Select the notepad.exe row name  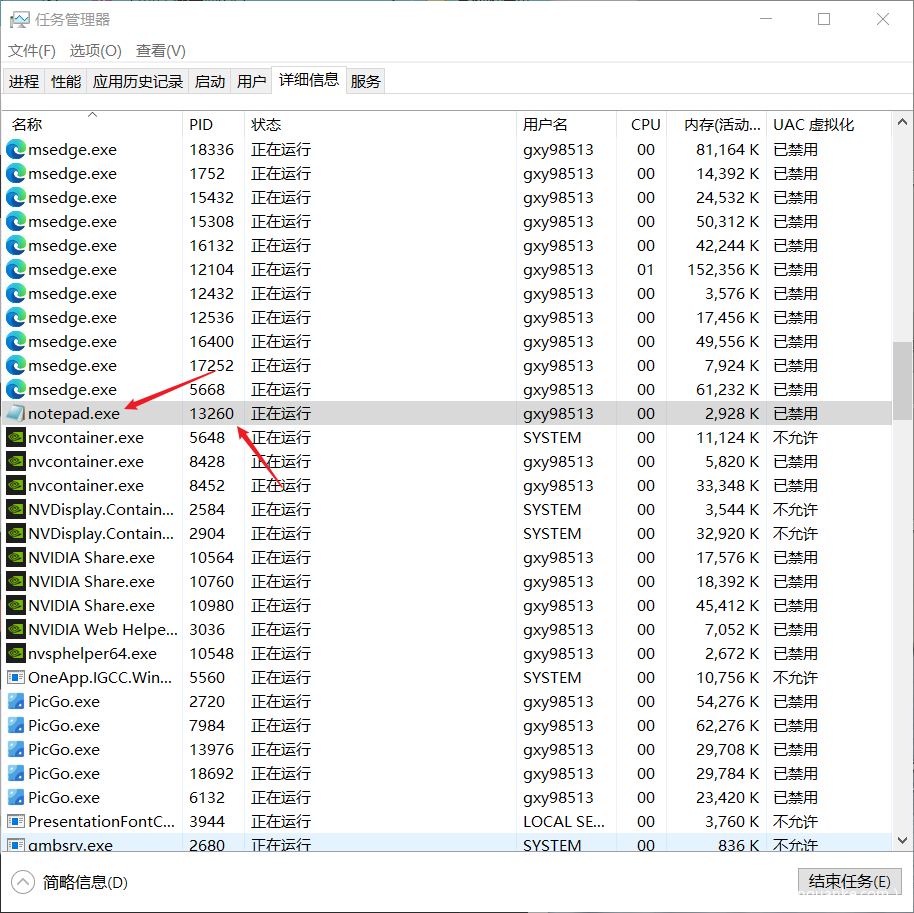[x=74, y=413]
